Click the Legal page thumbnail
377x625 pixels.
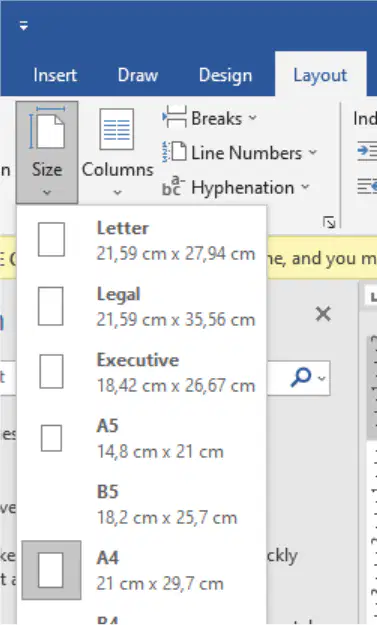pos(51,306)
